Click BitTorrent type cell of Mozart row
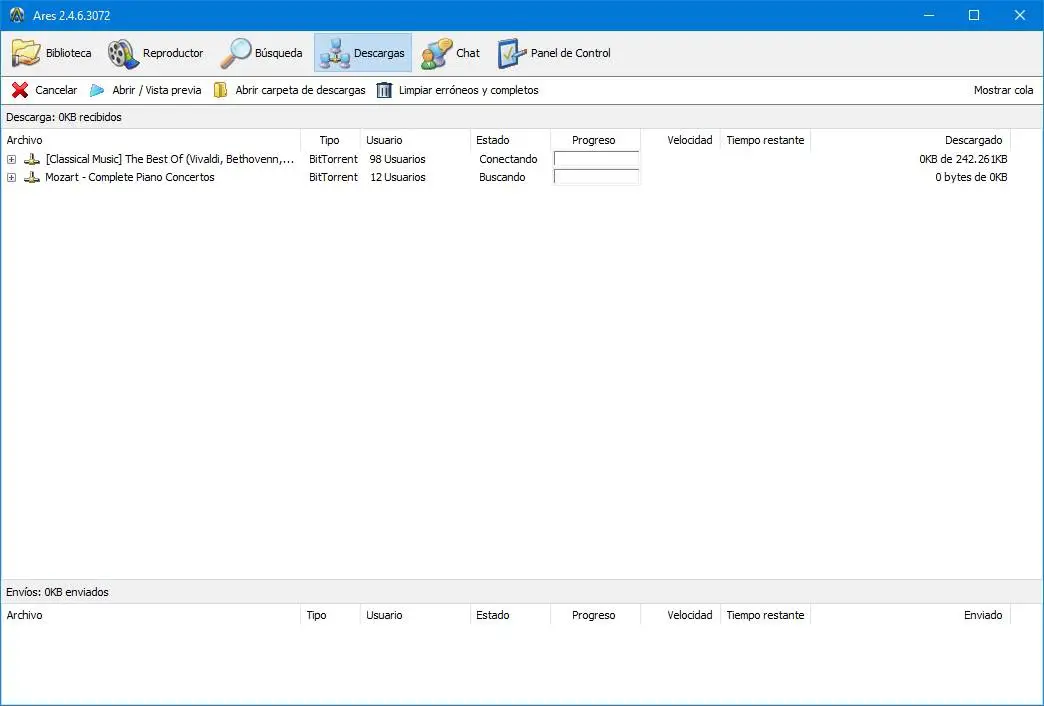Viewport: 1044px width, 706px height. [333, 177]
